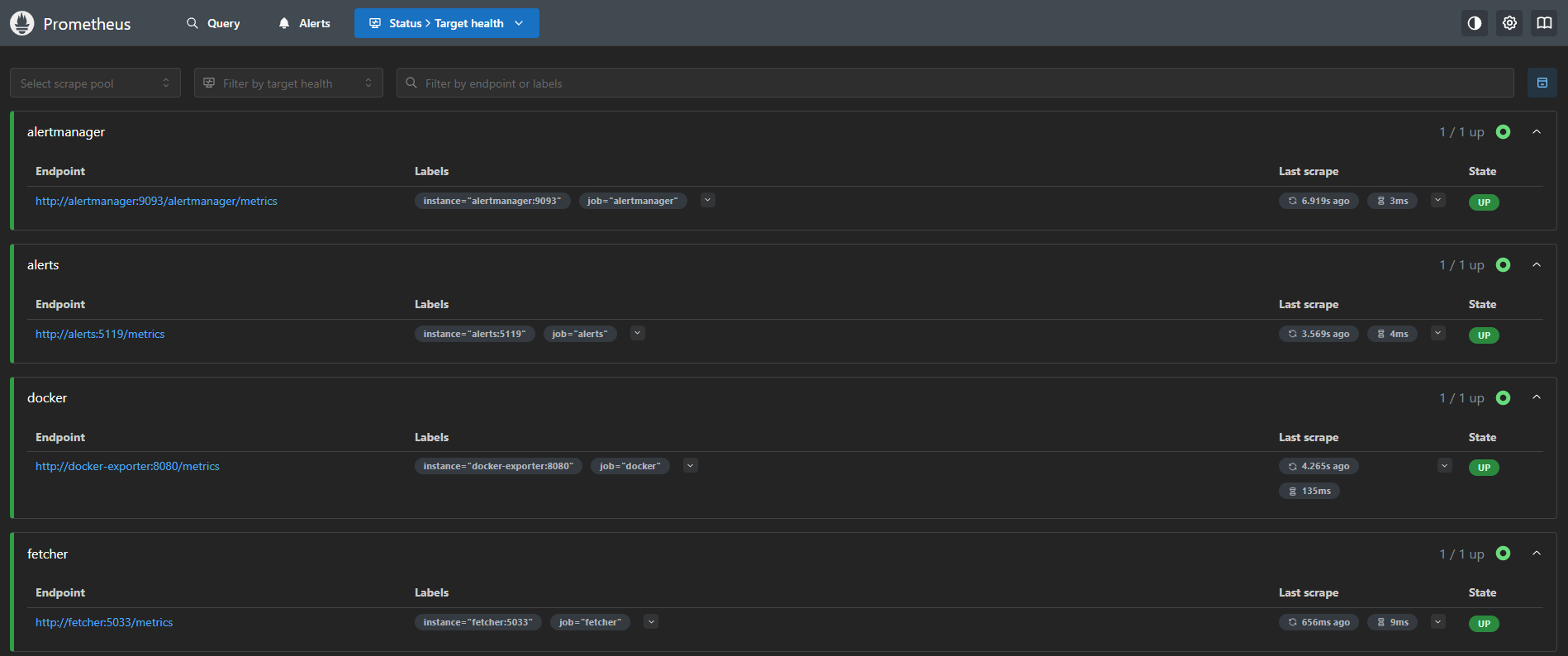Click the UP state badge for alerts
This screenshot has height=656, width=1568.
(1484, 335)
